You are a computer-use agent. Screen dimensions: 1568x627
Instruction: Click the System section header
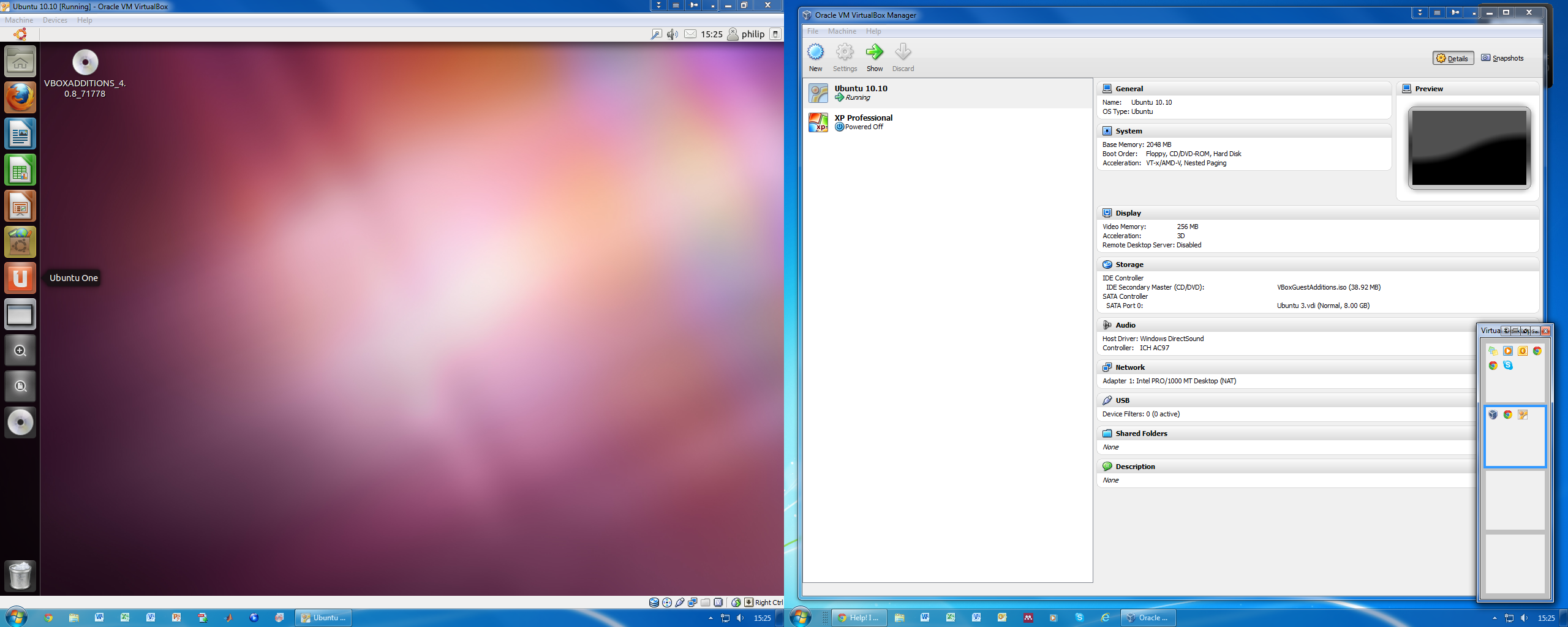tap(1243, 131)
